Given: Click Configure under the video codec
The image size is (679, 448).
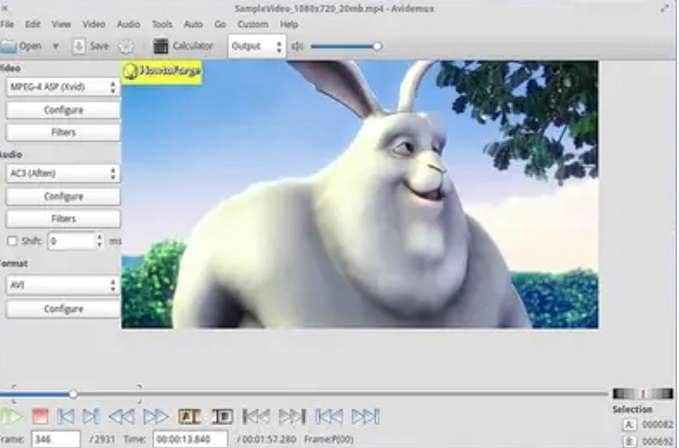Looking at the screenshot, I should [63, 110].
